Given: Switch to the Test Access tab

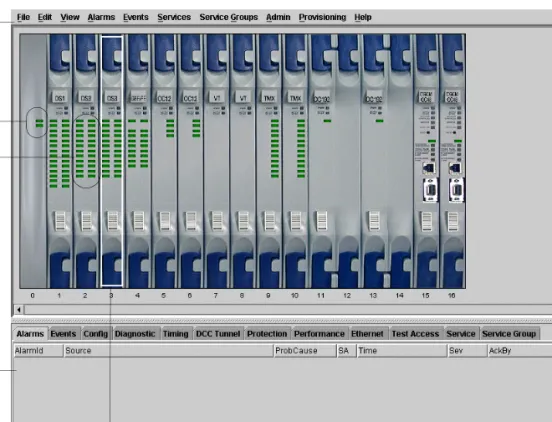Looking at the screenshot, I should tap(415, 334).
